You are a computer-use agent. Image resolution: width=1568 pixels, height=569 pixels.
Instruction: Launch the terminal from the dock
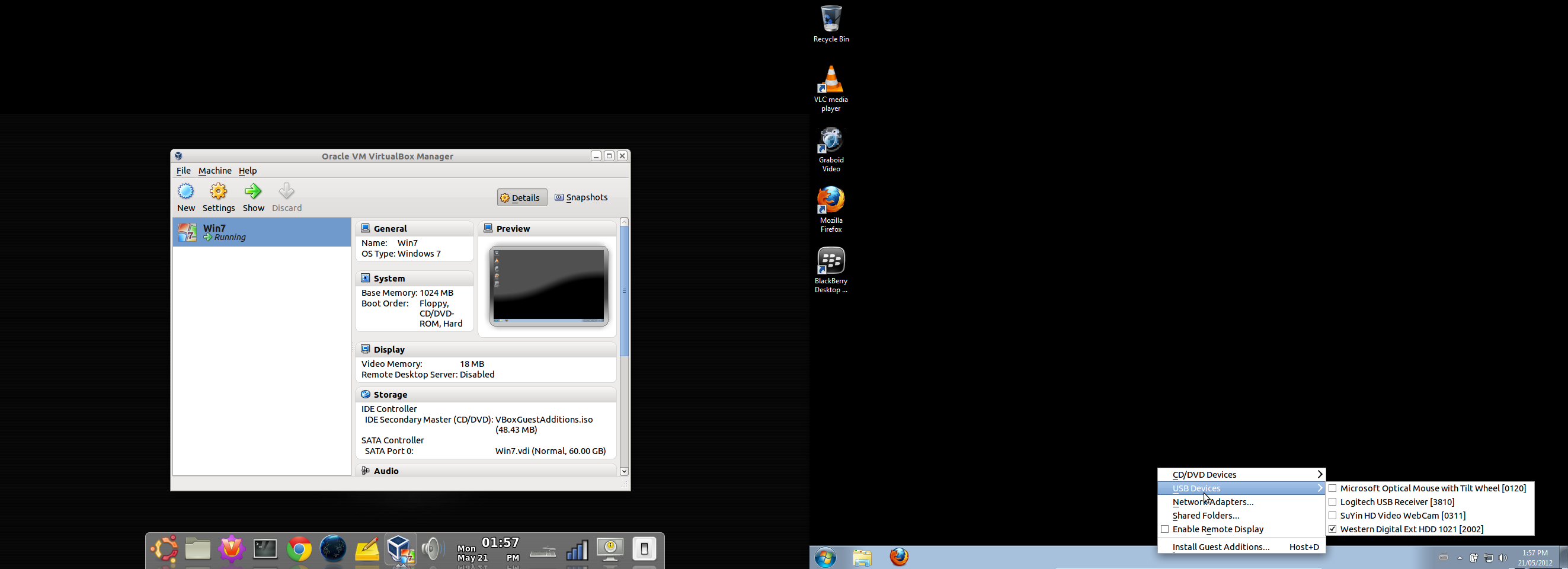pyautogui.click(x=265, y=549)
